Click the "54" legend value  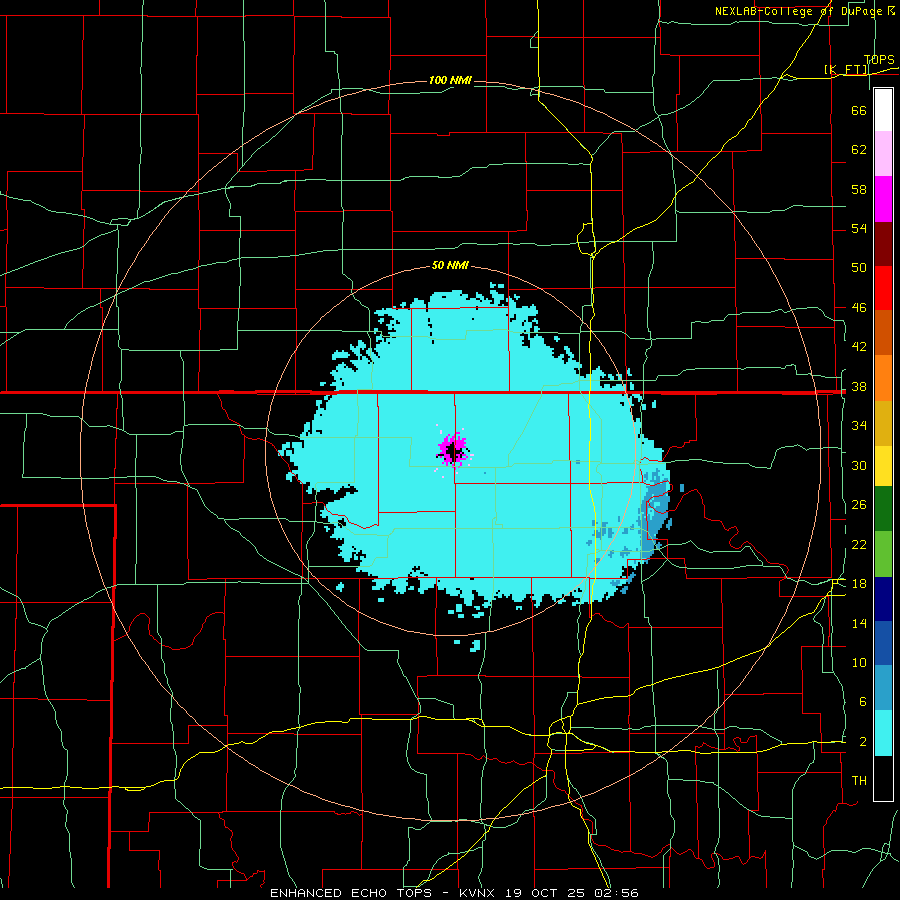point(859,228)
